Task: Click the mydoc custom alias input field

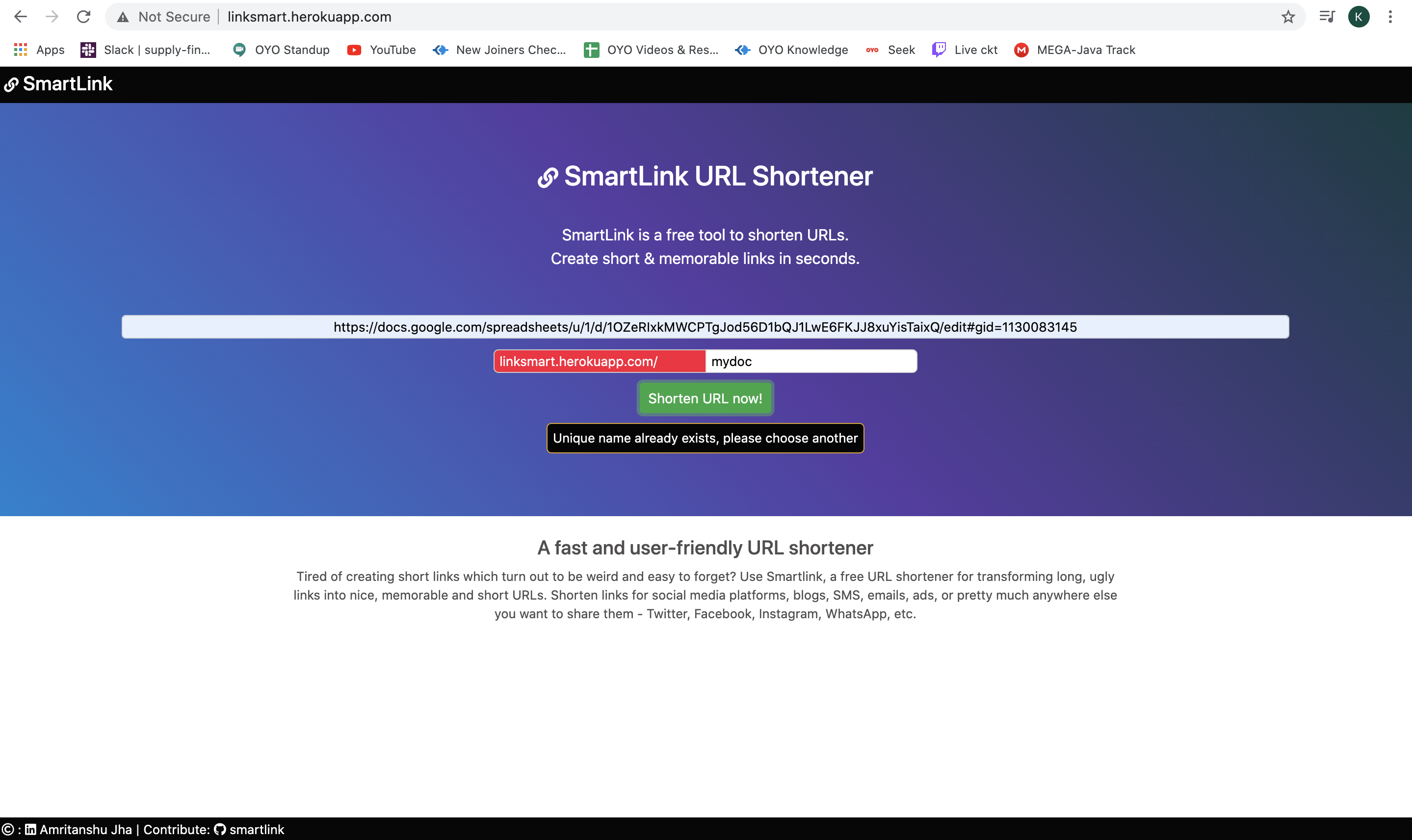Action: (810, 361)
